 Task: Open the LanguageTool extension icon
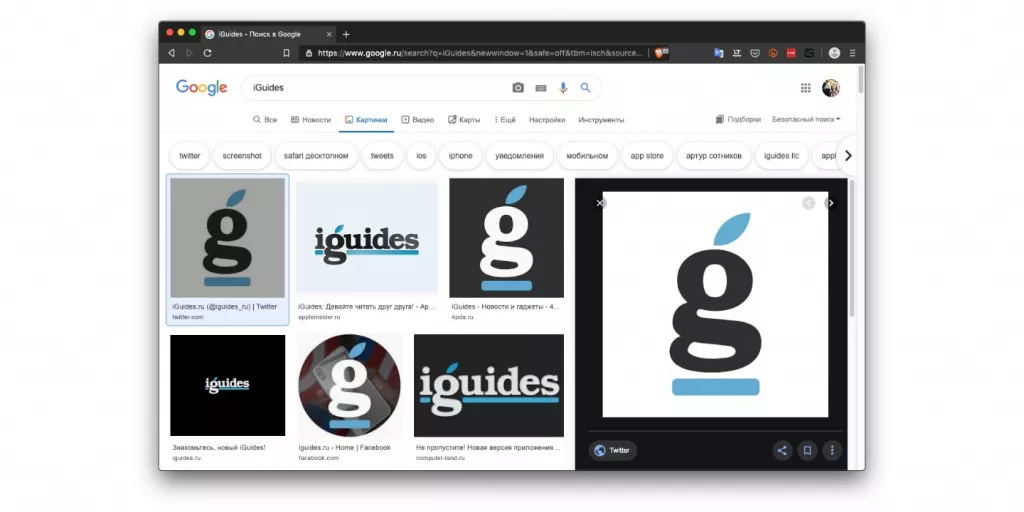737,53
